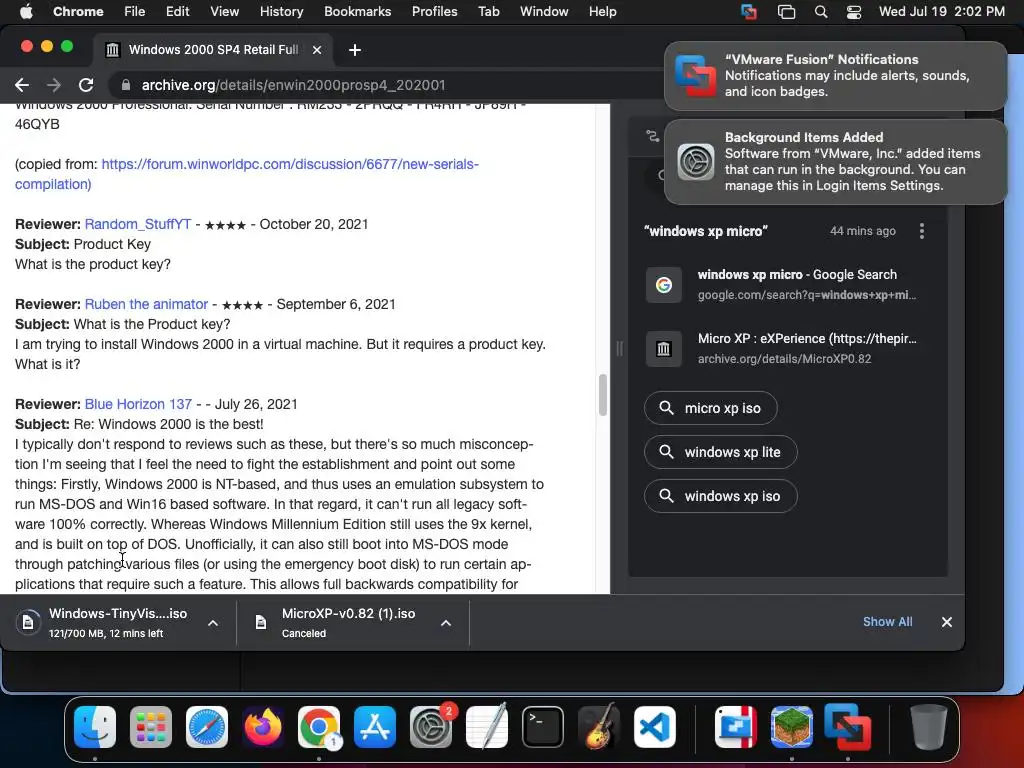1024x768 pixels.
Task: Open reviewer Random_StuffYT profile
Action: (138, 224)
